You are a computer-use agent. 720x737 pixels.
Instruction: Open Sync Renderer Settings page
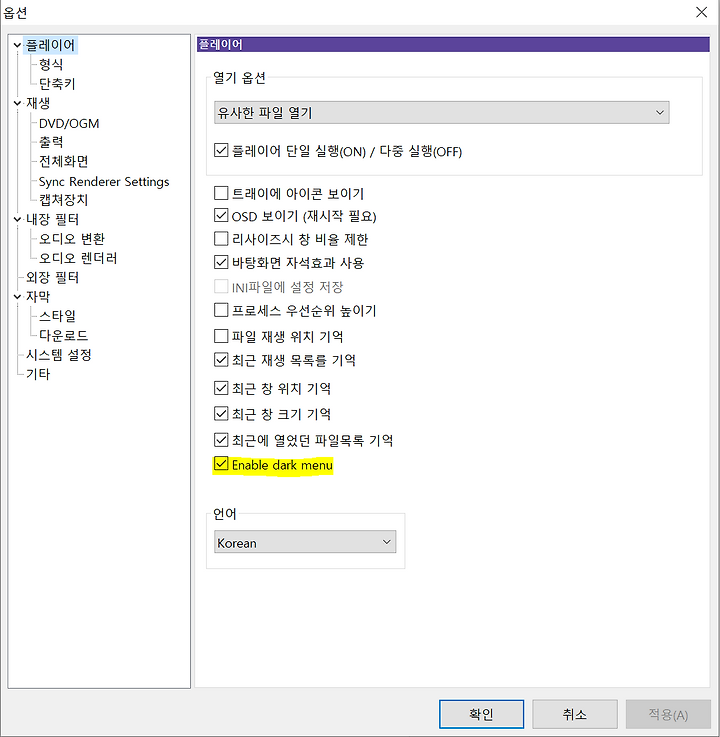click(x=104, y=181)
